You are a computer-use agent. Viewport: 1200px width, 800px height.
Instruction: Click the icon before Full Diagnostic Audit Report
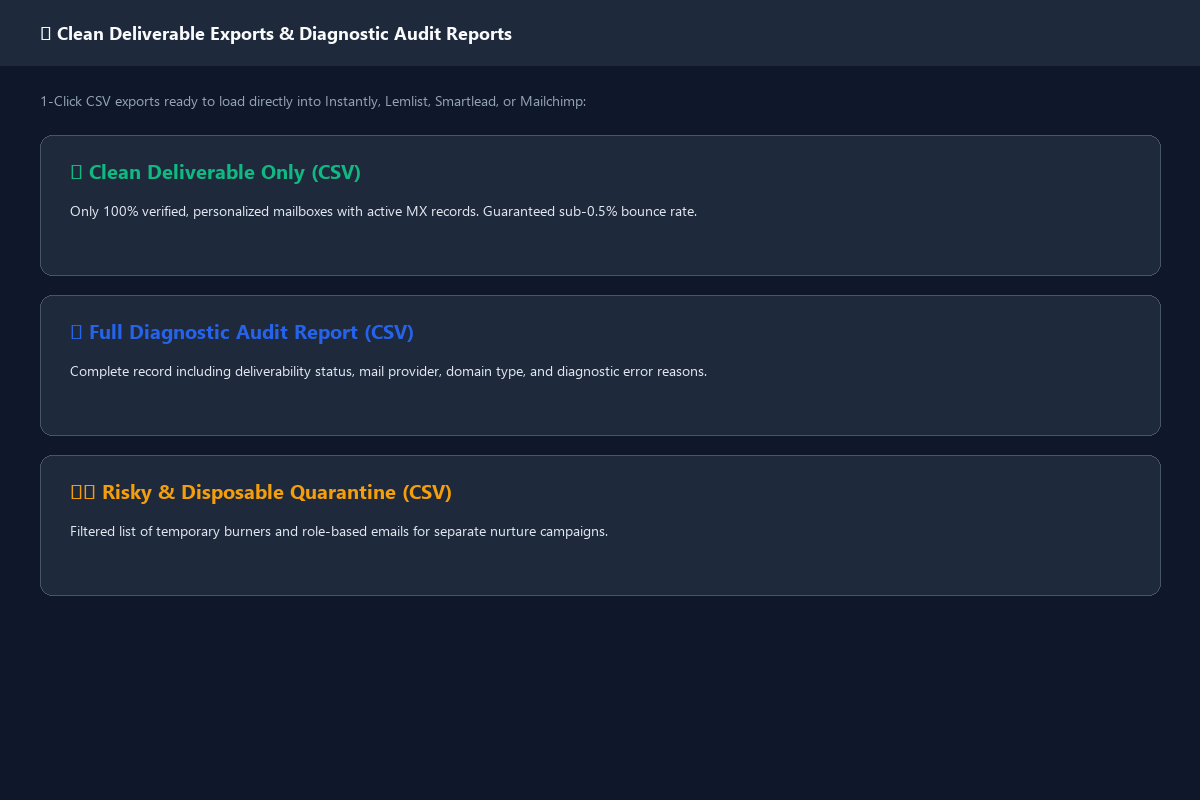(x=76, y=332)
